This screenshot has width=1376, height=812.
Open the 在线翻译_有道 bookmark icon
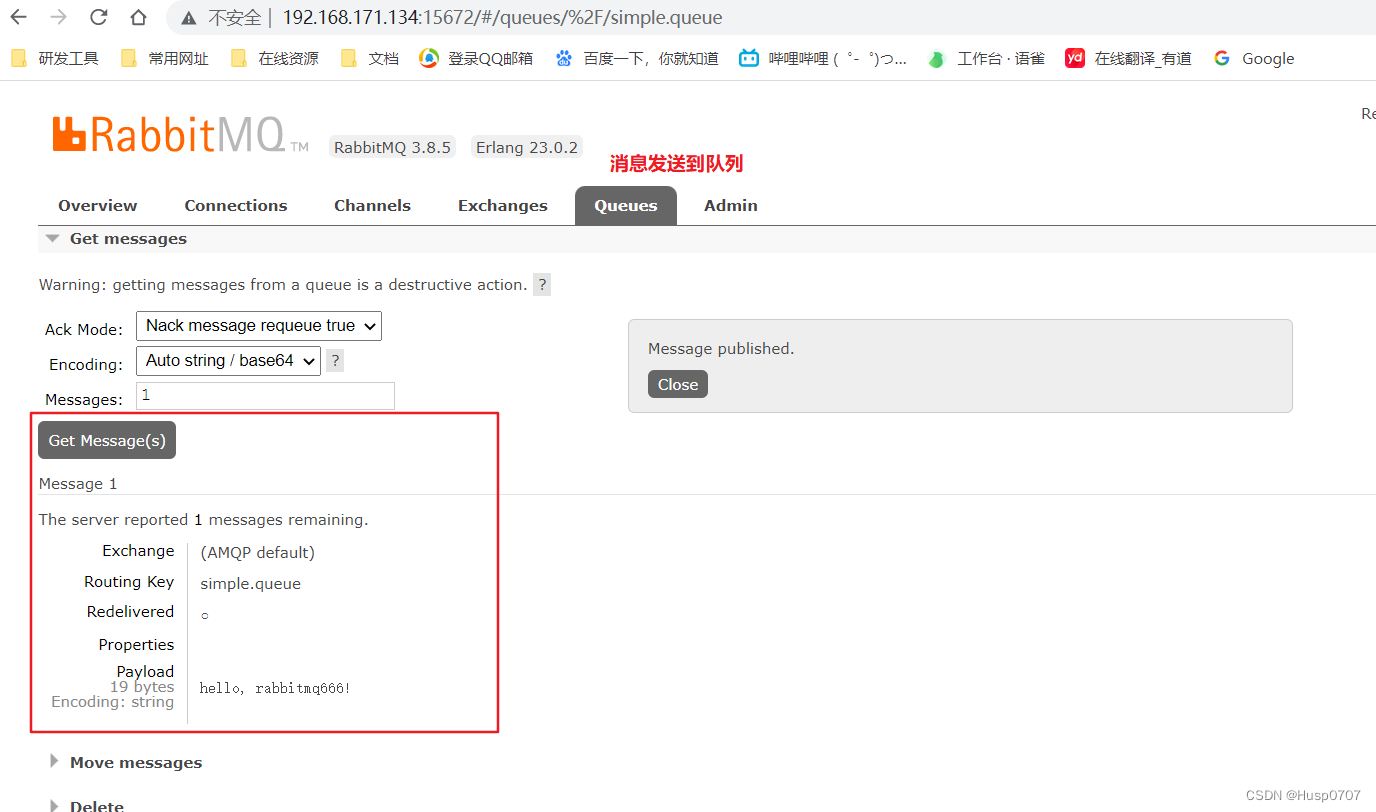[x=1074, y=58]
